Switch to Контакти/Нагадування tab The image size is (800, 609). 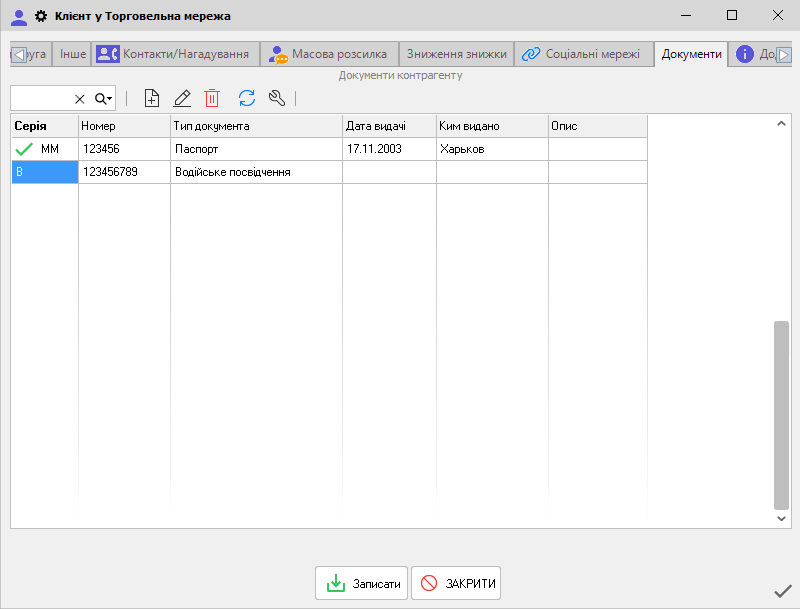pyautogui.click(x=175, y=54)
